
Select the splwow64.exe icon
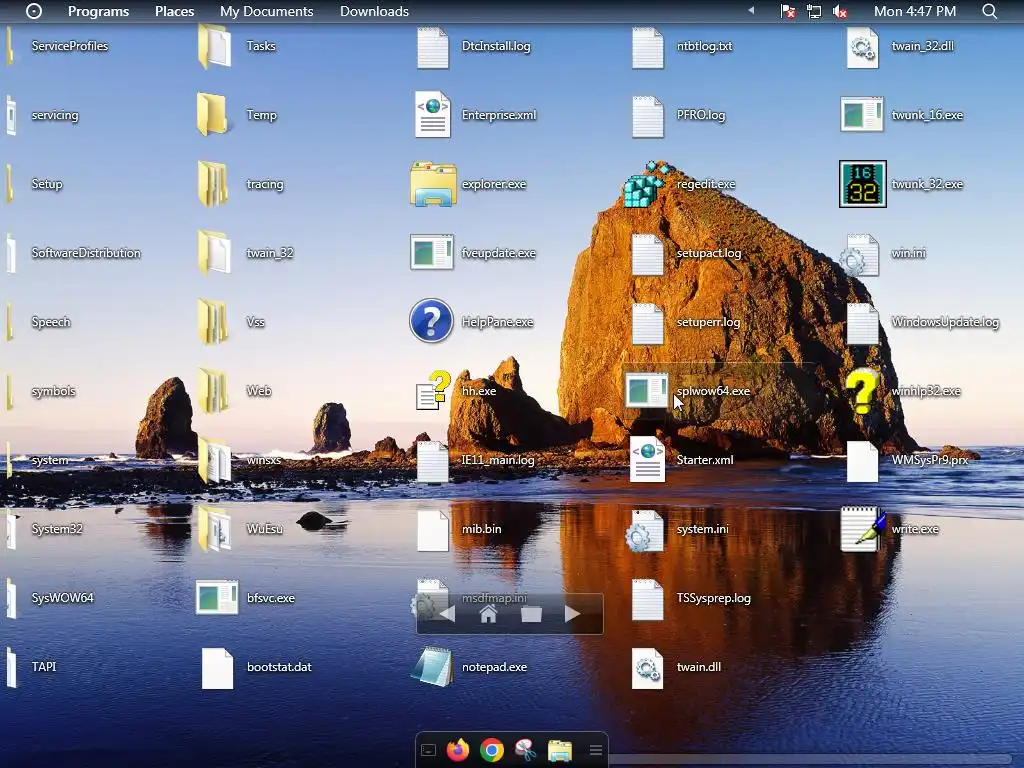pos(647,391)
